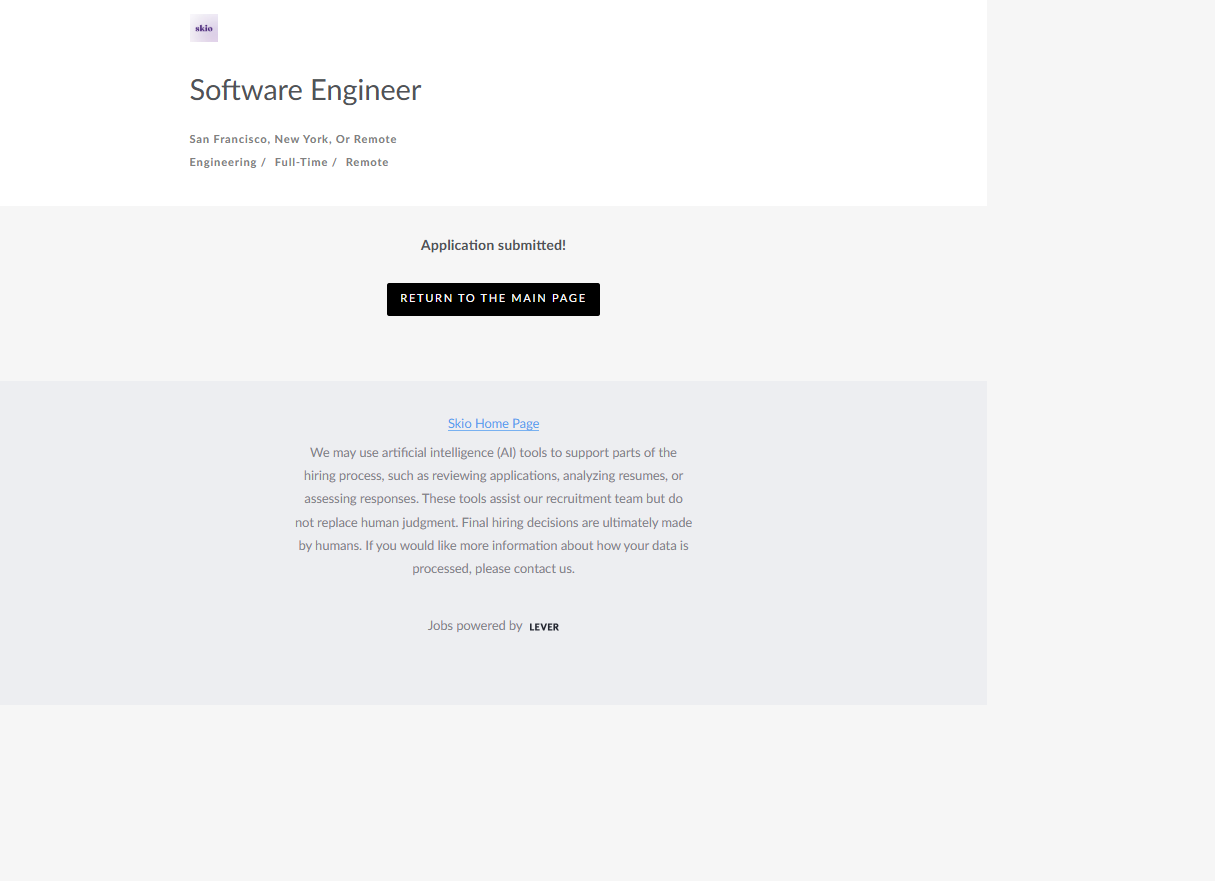The height and width of the screenshot is (881, 1215).
Task: Click the 'San Francisco' location text
Action: (x=228, y=139)
